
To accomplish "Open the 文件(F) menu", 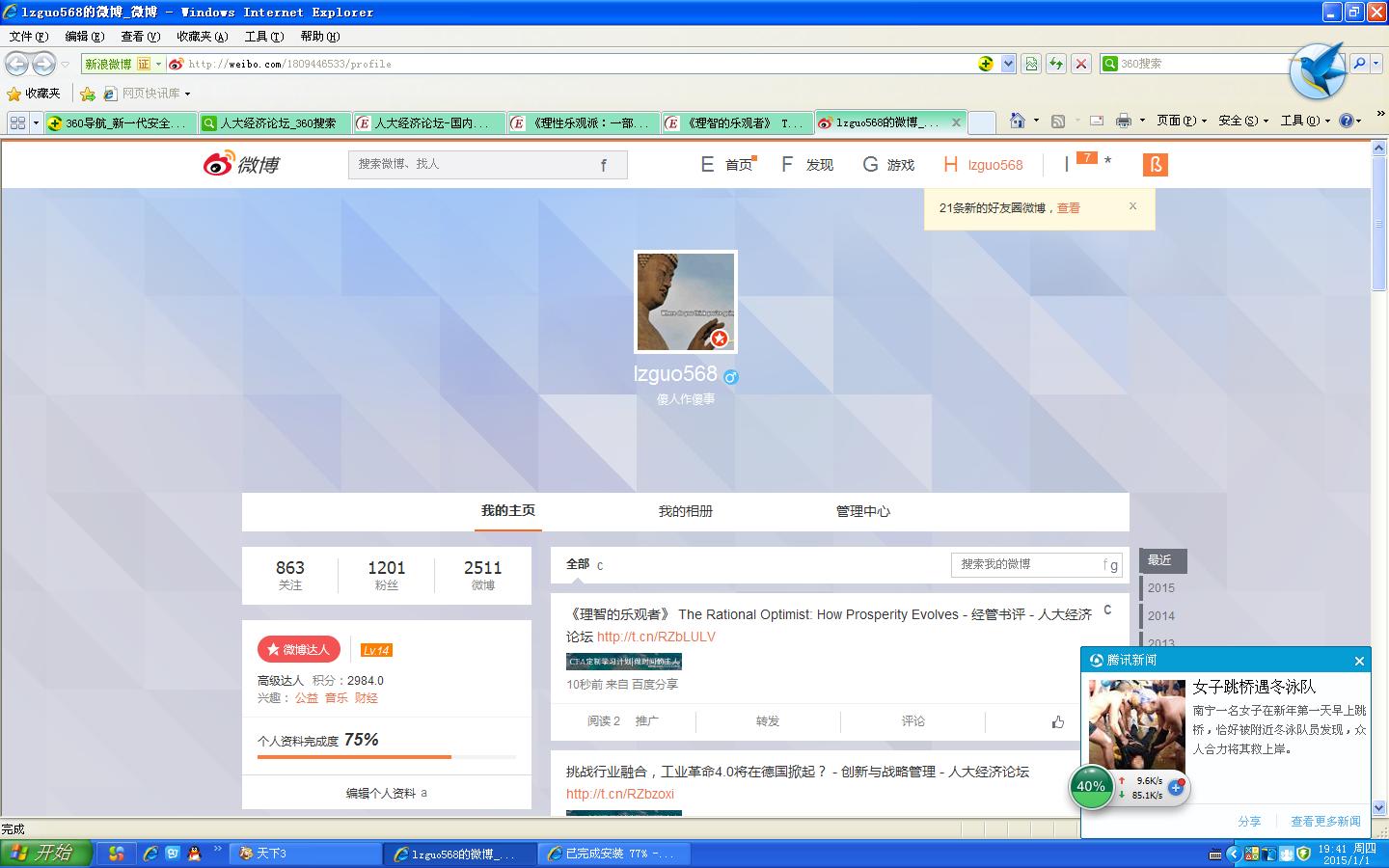I will click(x=28, y=37).
